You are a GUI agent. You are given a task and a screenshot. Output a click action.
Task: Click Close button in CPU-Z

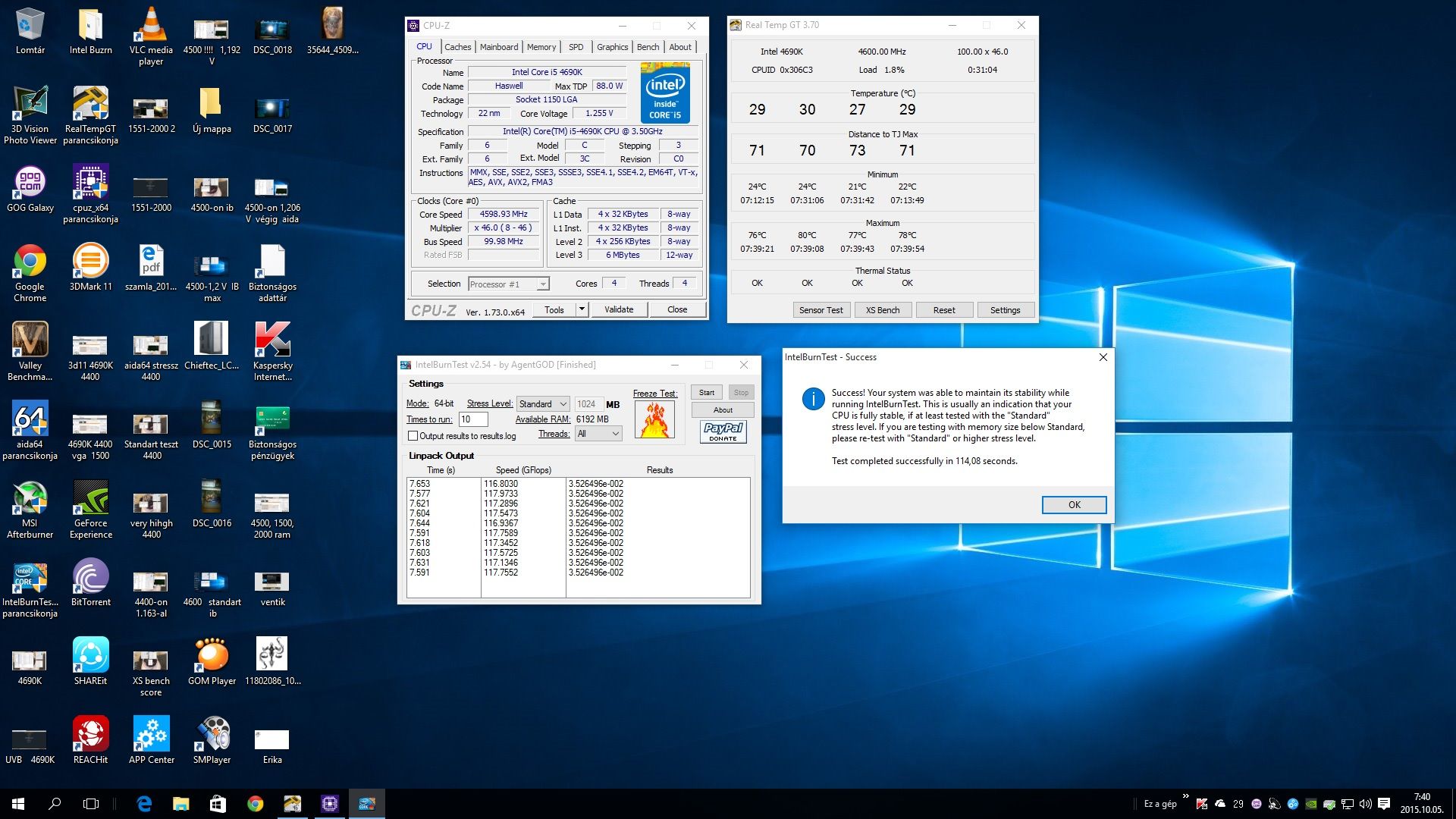pyautogui.click(x=677, y=309)
